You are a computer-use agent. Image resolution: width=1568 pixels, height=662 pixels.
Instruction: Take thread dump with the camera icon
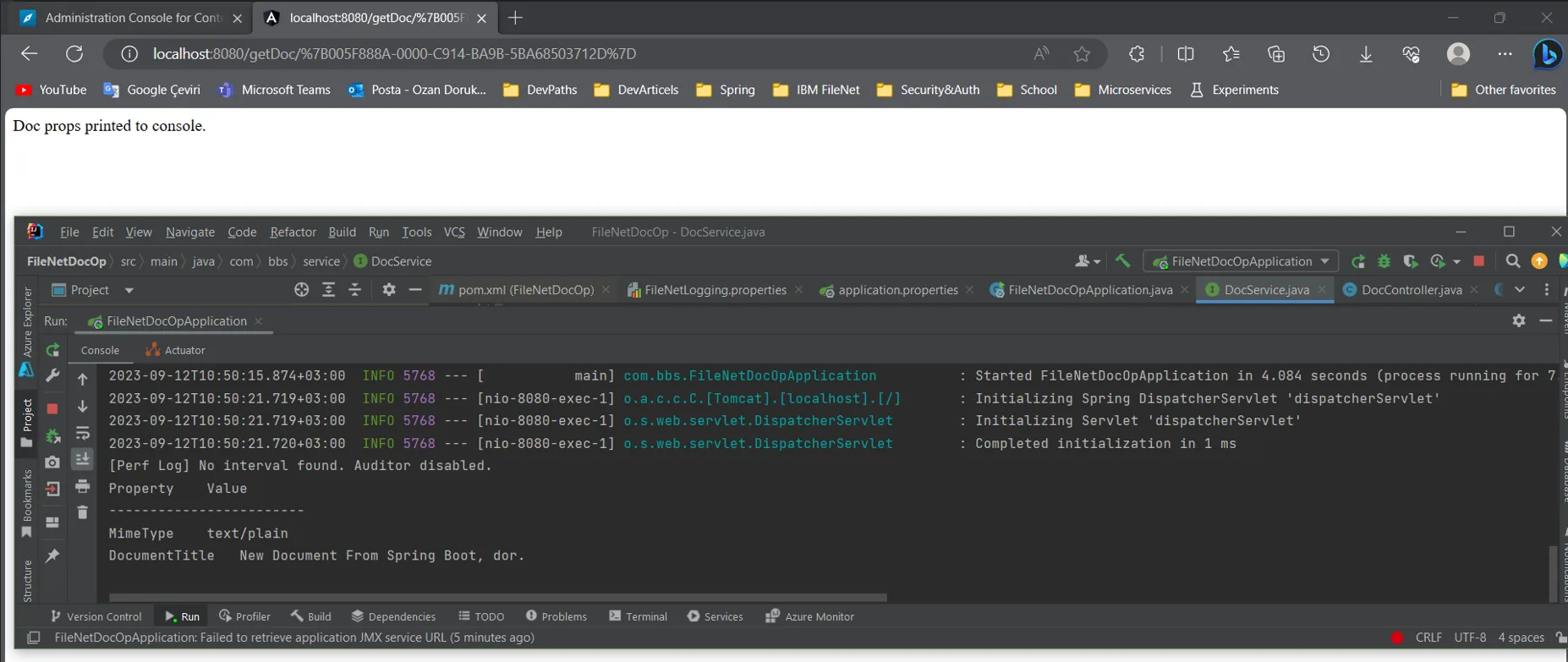click(x=52, y=462)
